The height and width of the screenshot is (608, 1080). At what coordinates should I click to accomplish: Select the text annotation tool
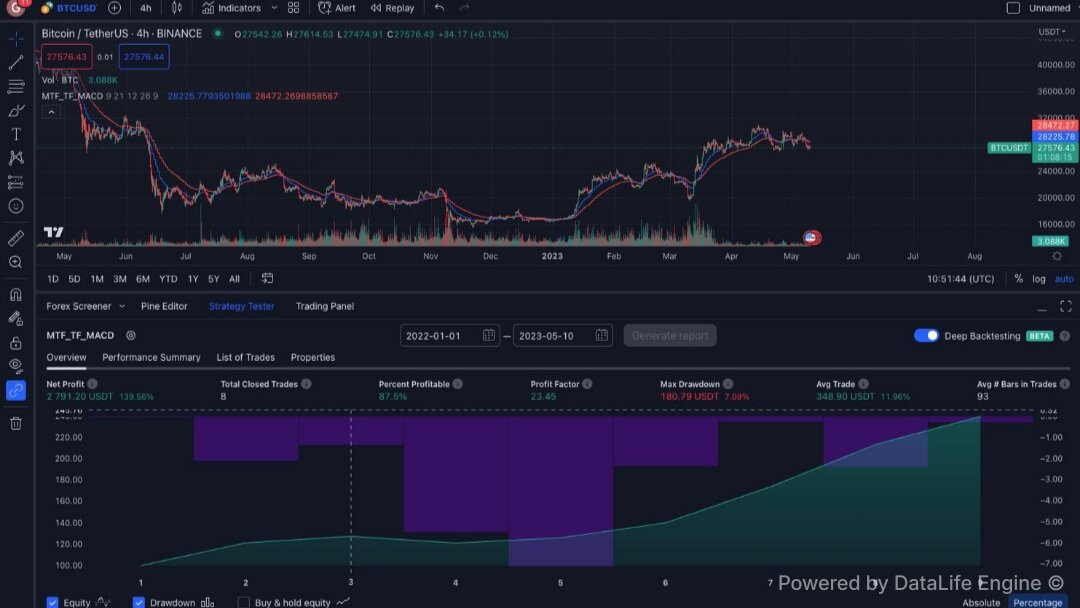(16, 134)
